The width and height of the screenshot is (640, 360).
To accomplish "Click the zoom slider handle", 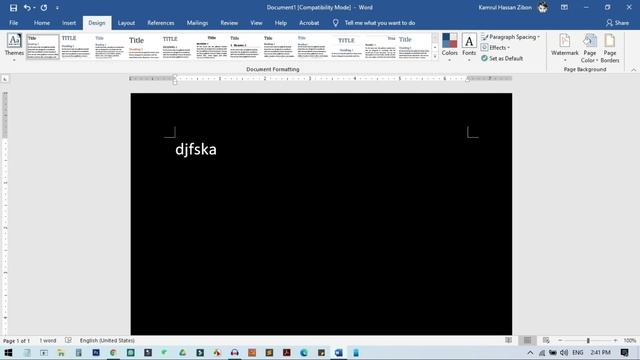I will tap(588, 340).
